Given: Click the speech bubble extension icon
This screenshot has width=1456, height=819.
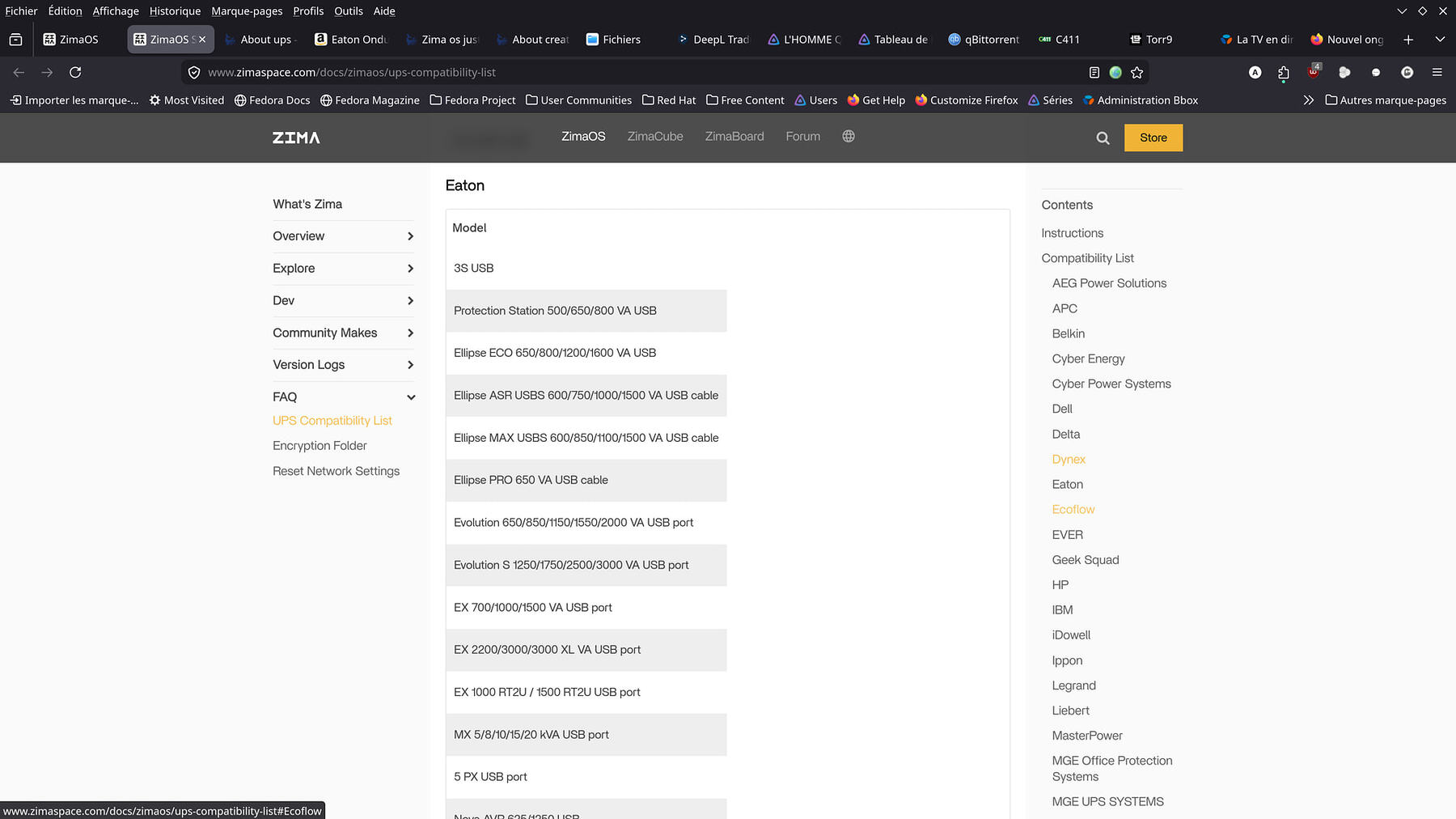Looking at the screenshot, I should pyautogui.click(x=1376, y=73).
